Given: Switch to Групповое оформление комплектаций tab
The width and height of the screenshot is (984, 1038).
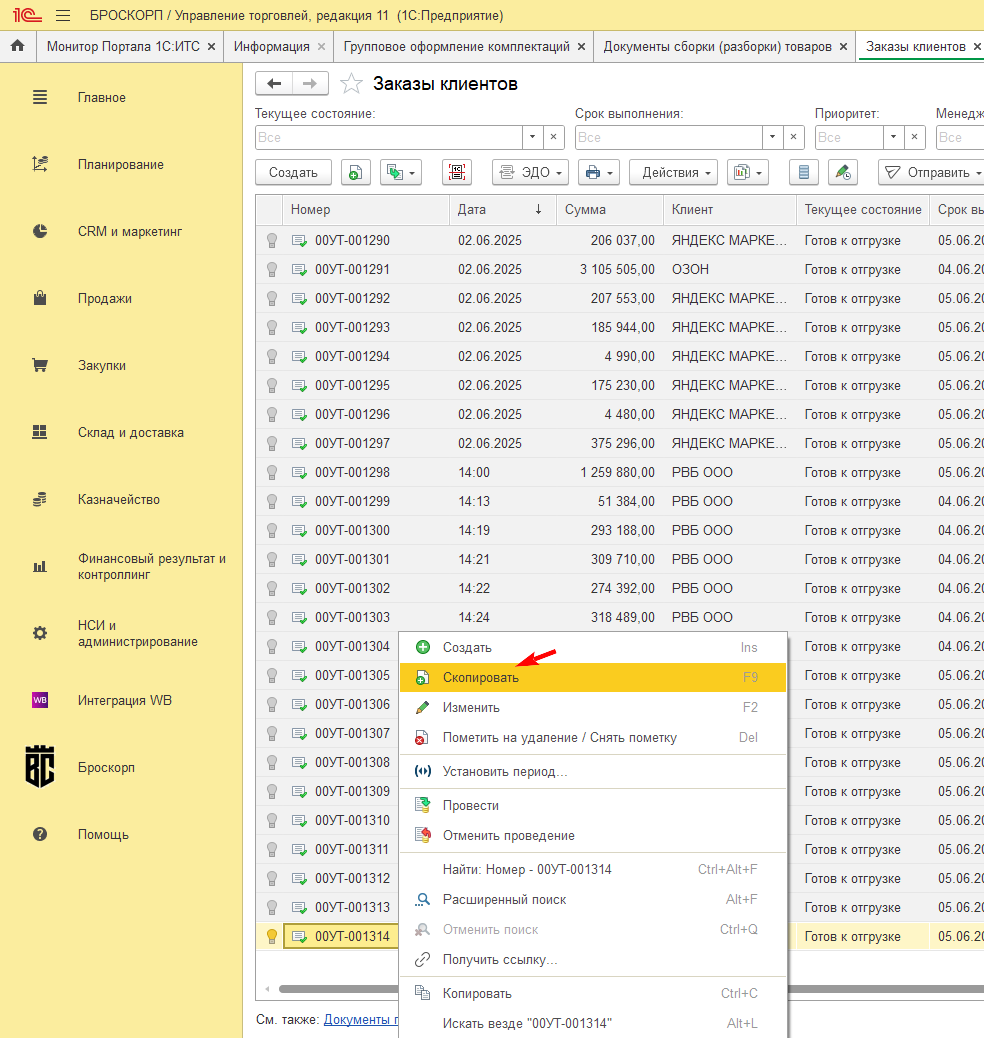Looking at the screenshot, I should click(x=456, y=46).
